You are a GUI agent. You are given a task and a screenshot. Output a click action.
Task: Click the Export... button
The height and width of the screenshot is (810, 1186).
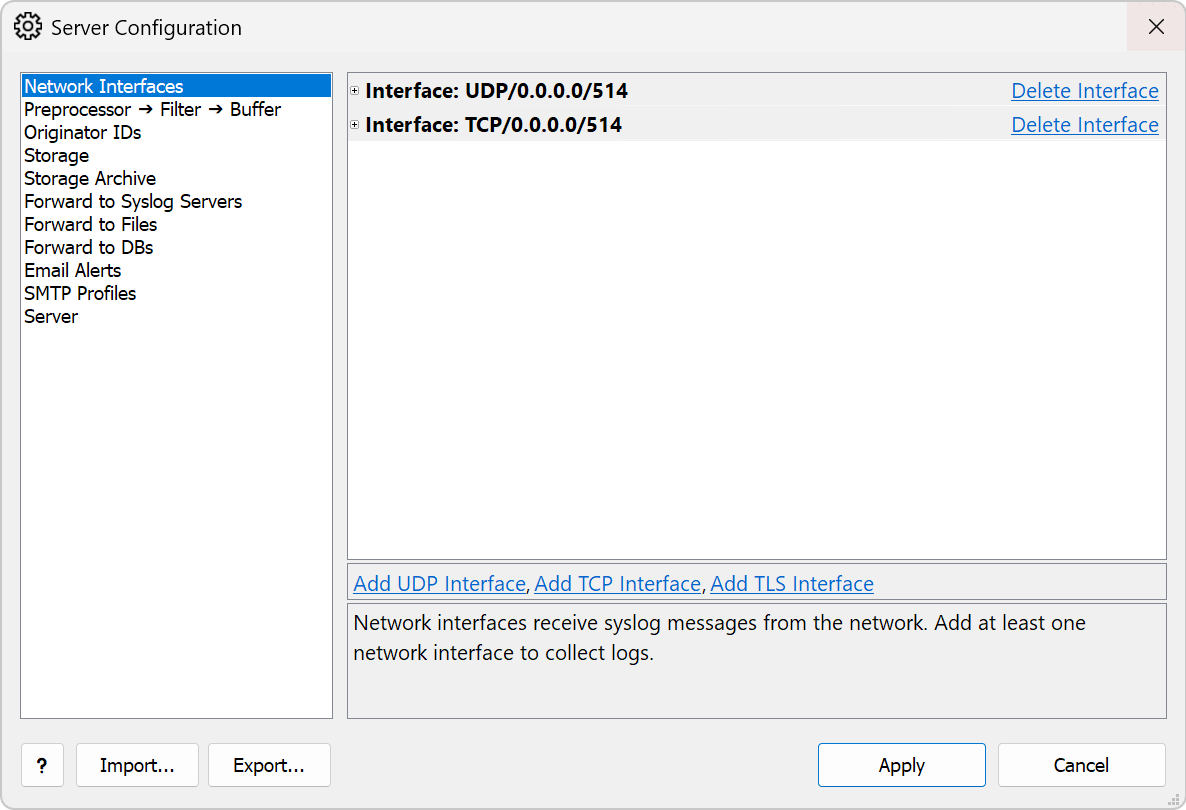tap(269, 765)
